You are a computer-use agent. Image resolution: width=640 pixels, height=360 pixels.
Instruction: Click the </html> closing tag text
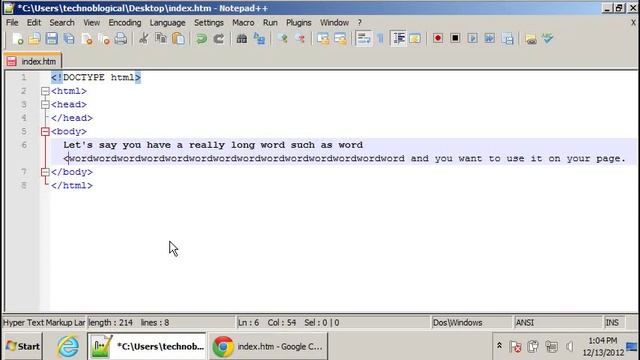tap(72, 185)
